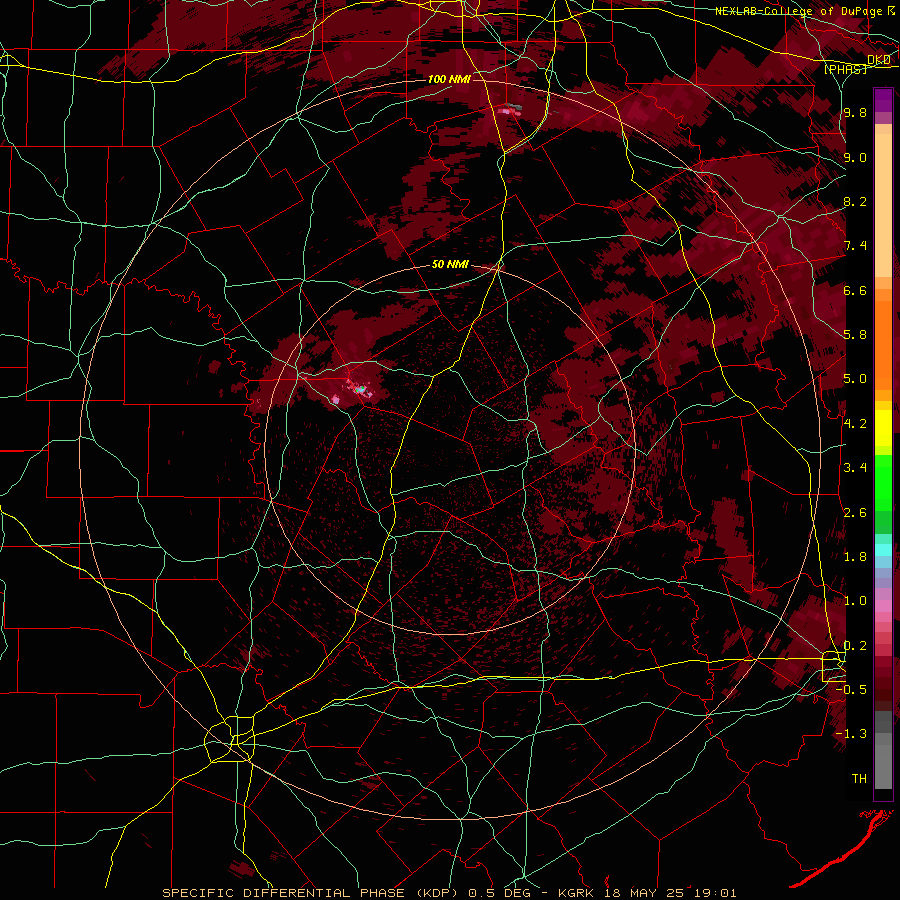Pick the purple swatch atop the color bar
900x900 pixels.
(x=883, y=100)
